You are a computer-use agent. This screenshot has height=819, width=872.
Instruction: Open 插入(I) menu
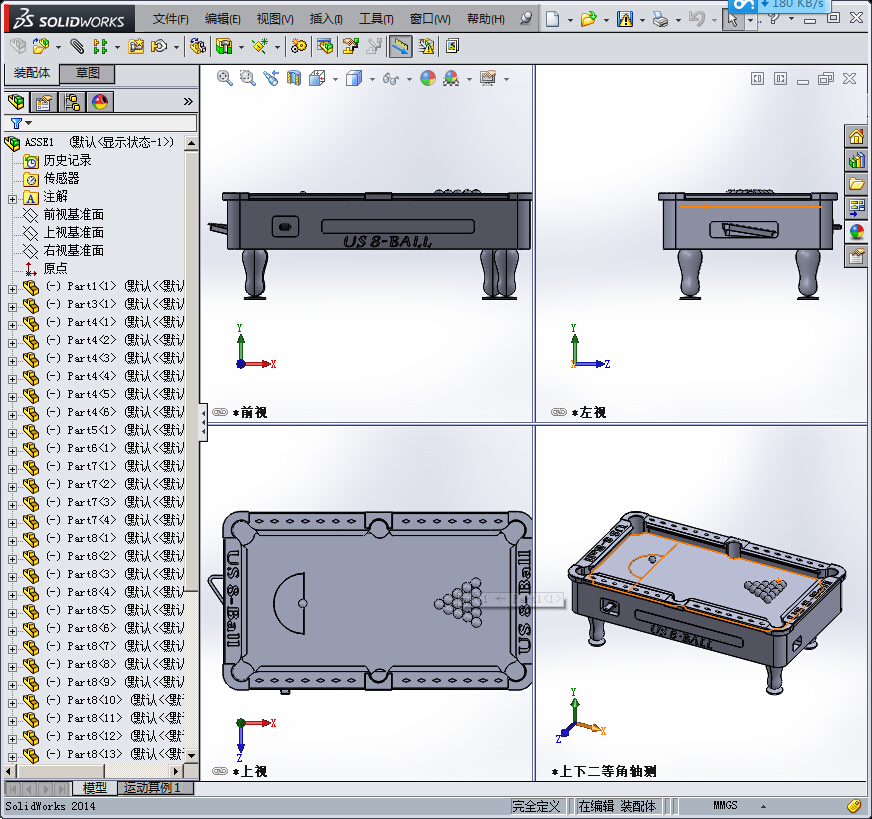coord(326,19)
